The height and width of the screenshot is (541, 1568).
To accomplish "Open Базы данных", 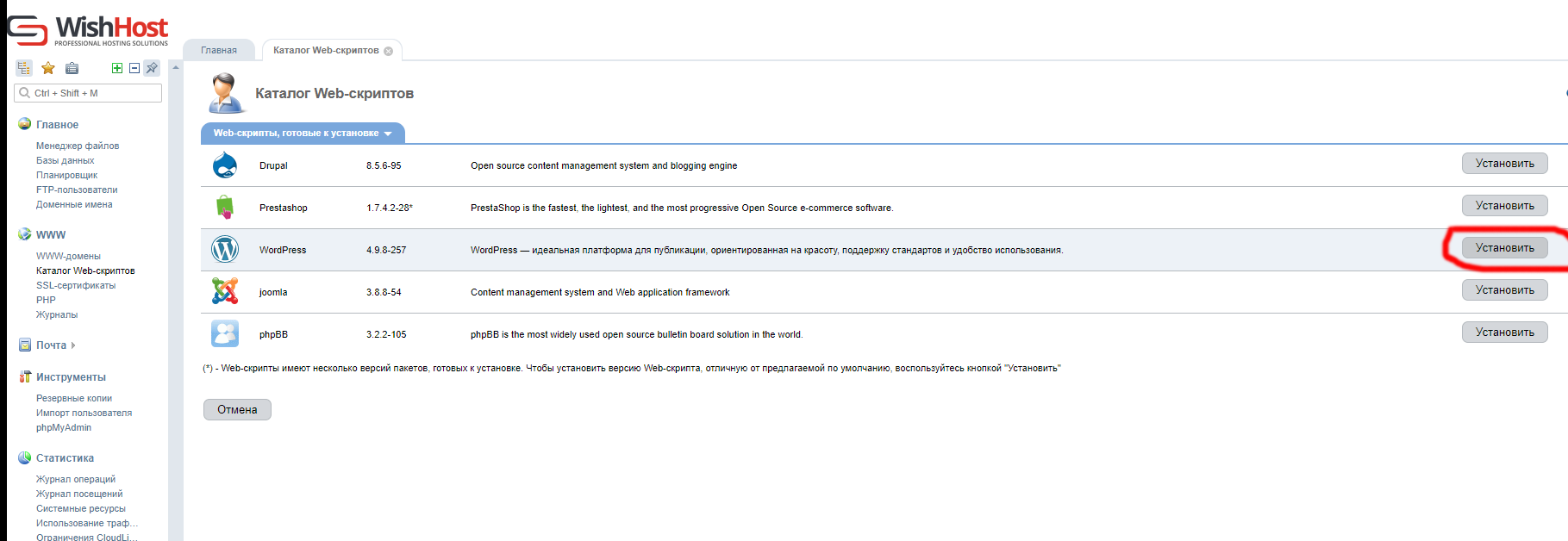I will pos(66,160).
